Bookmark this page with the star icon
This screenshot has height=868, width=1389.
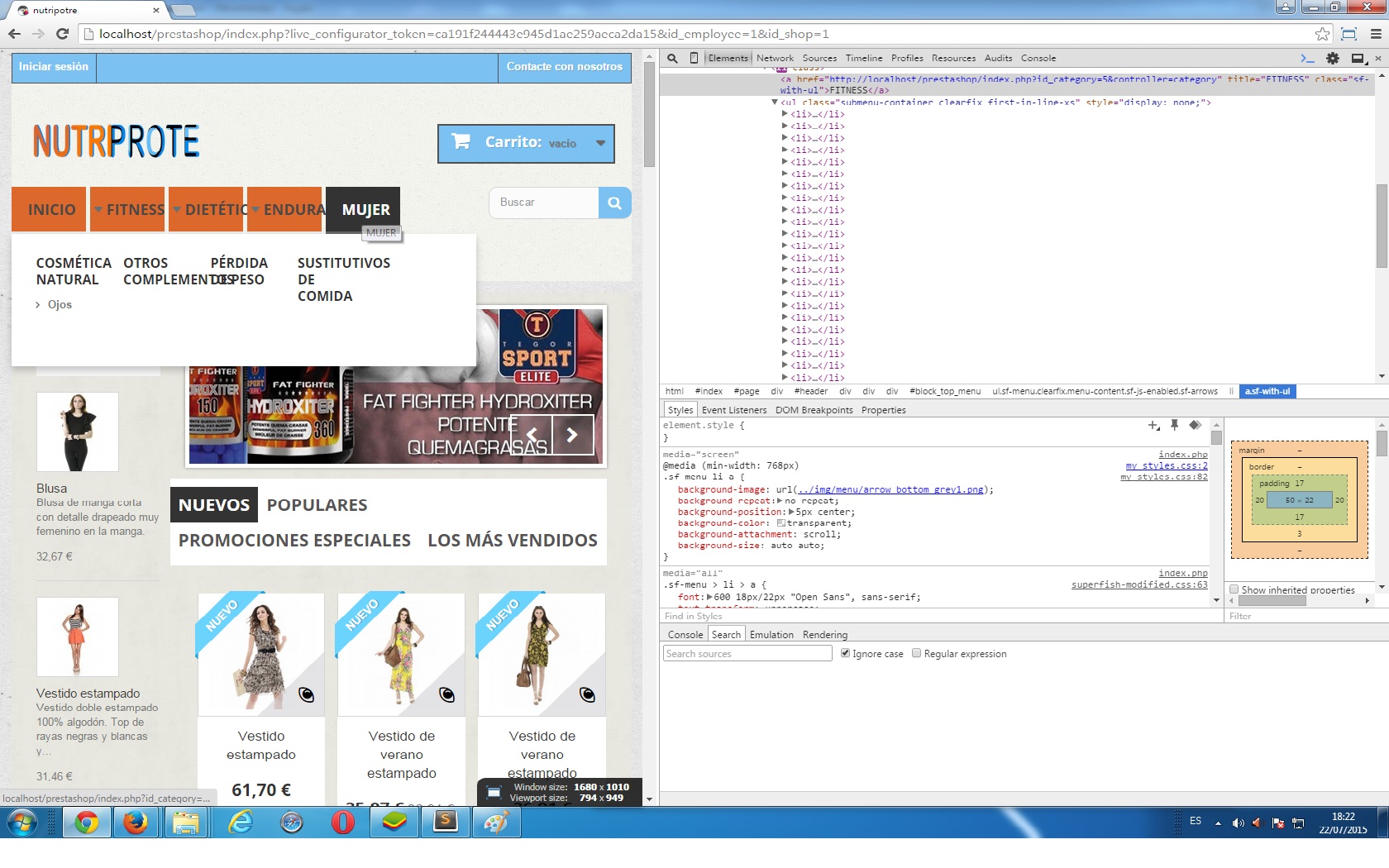point(1322,34)
